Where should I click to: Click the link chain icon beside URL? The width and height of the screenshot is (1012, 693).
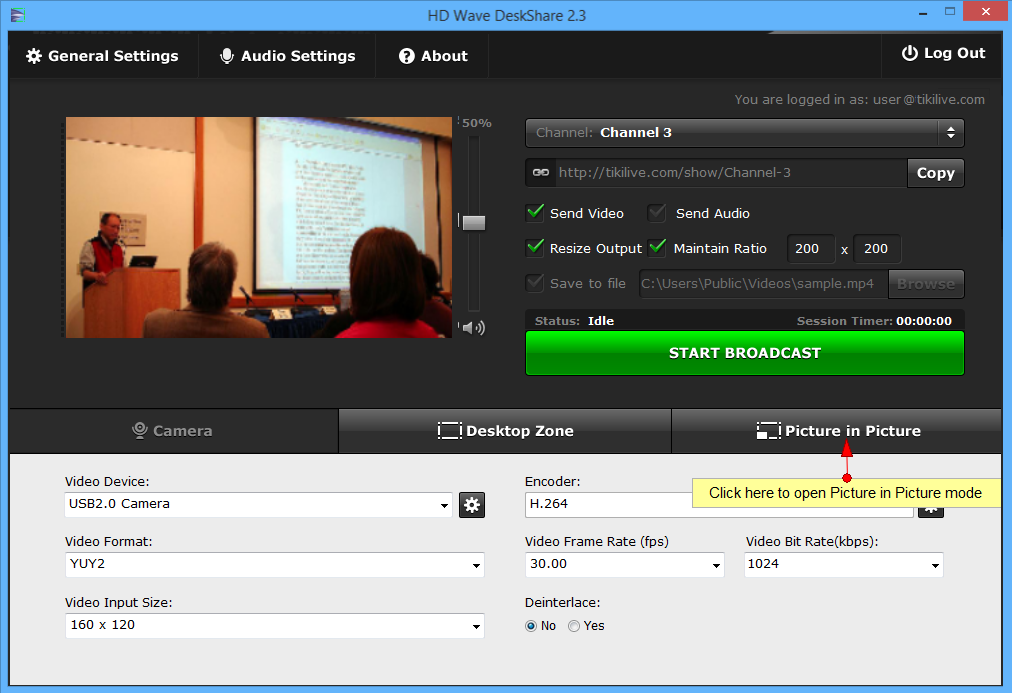click(x=541, y=173)
